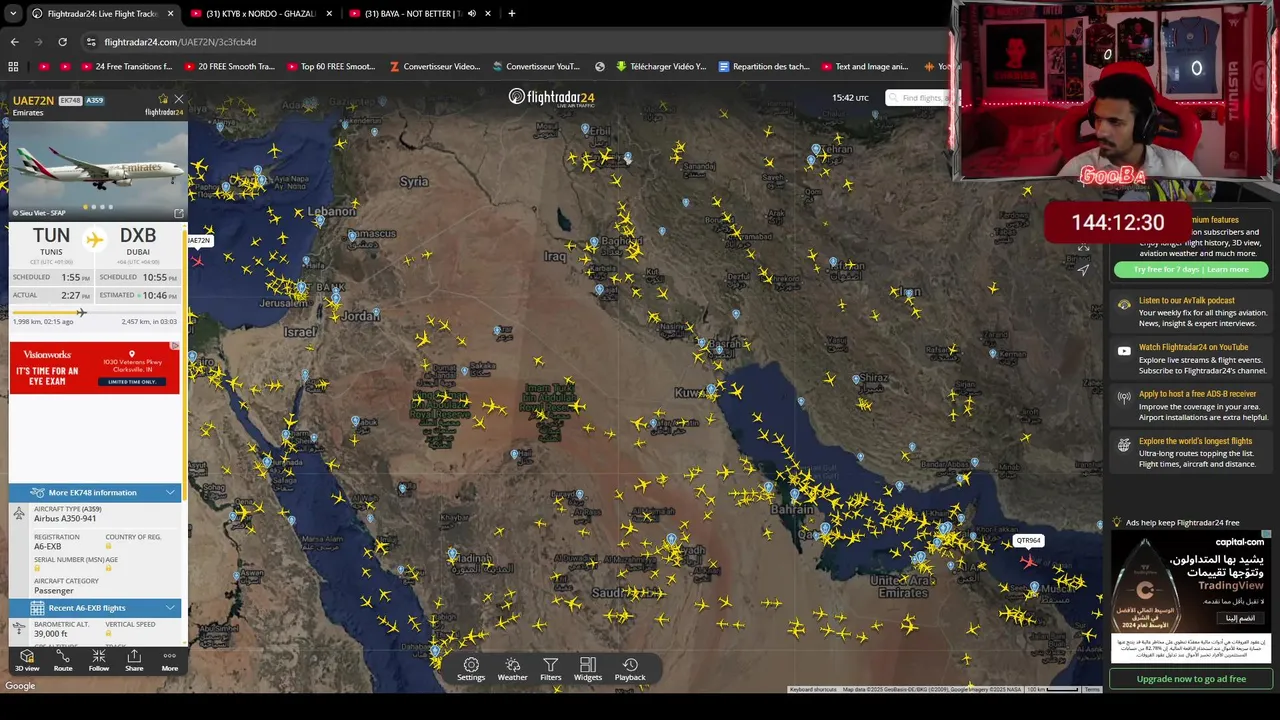Click the QTR964 red aircraft on map

pyautogui.click(x=1028, y=560)
